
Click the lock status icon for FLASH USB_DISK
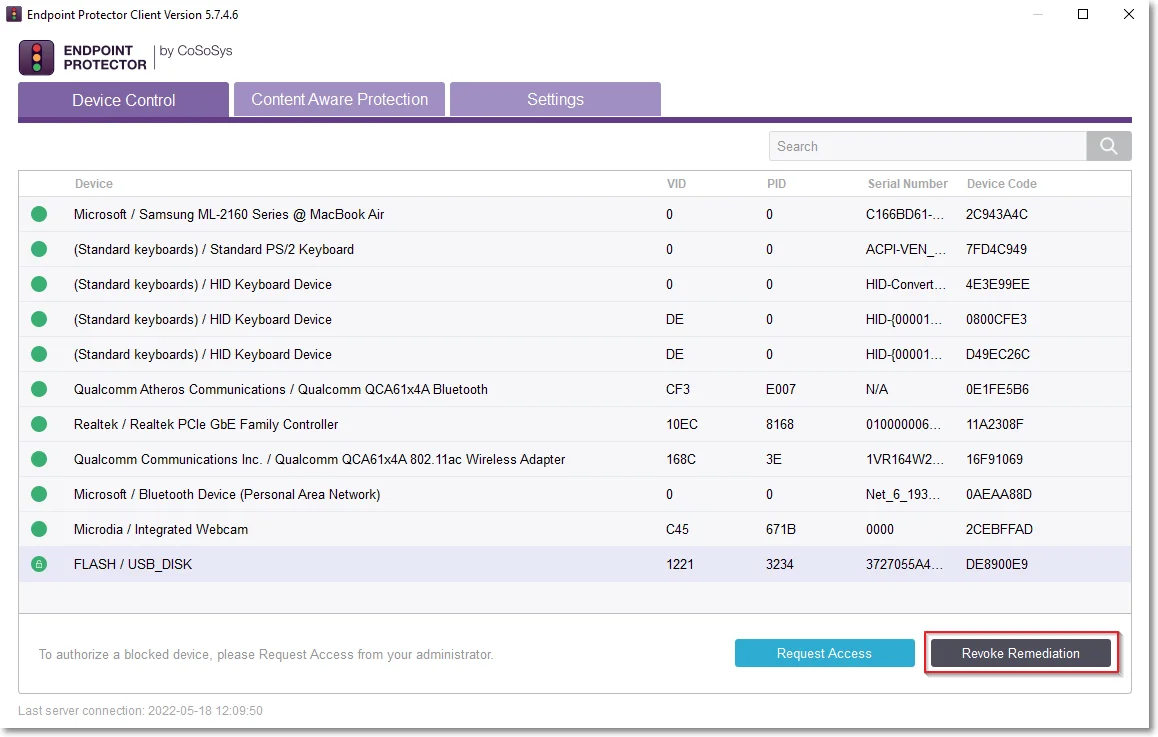point(39,564)
